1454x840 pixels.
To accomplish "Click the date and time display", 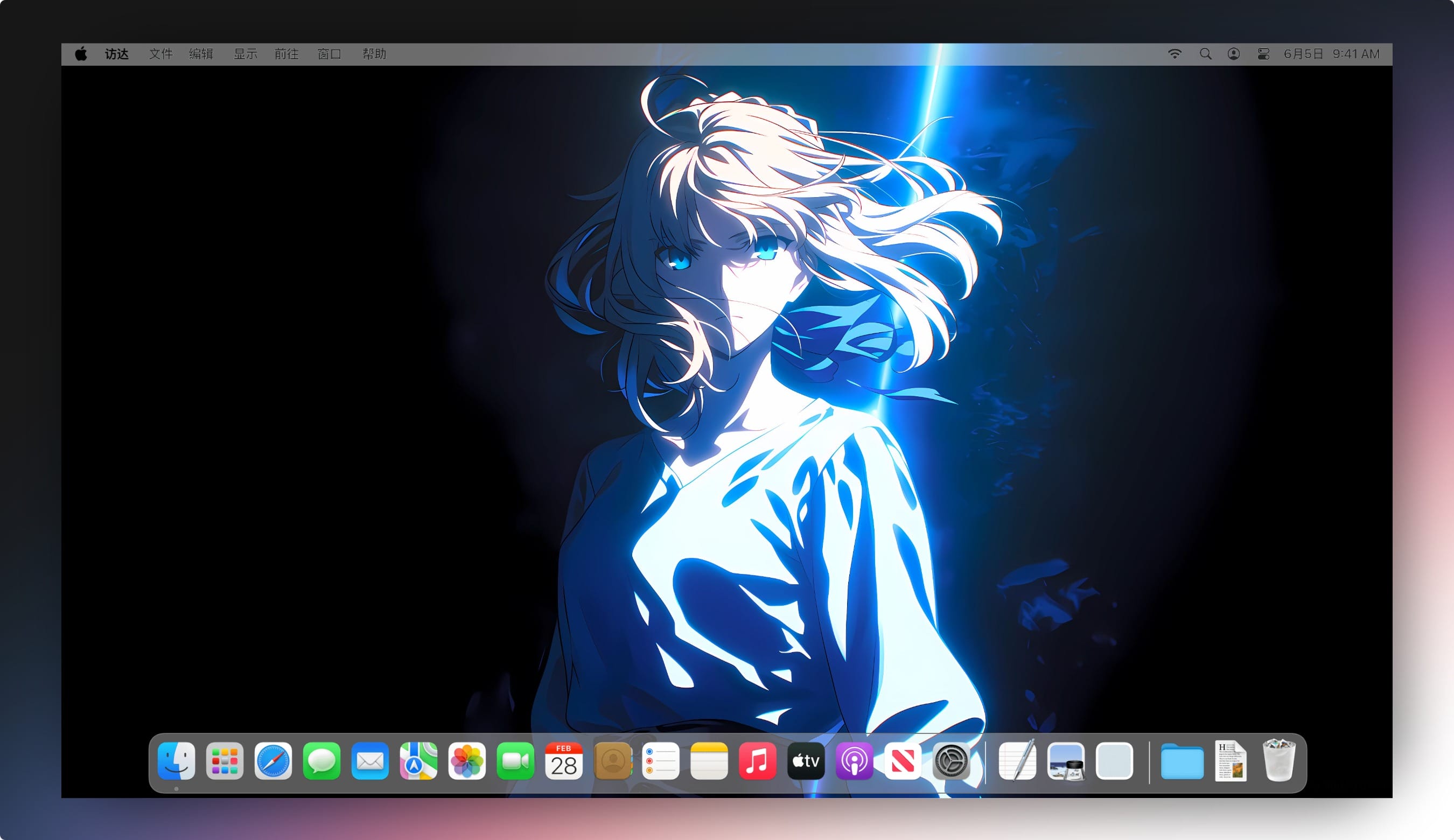I will click(x=1331, y=54).
